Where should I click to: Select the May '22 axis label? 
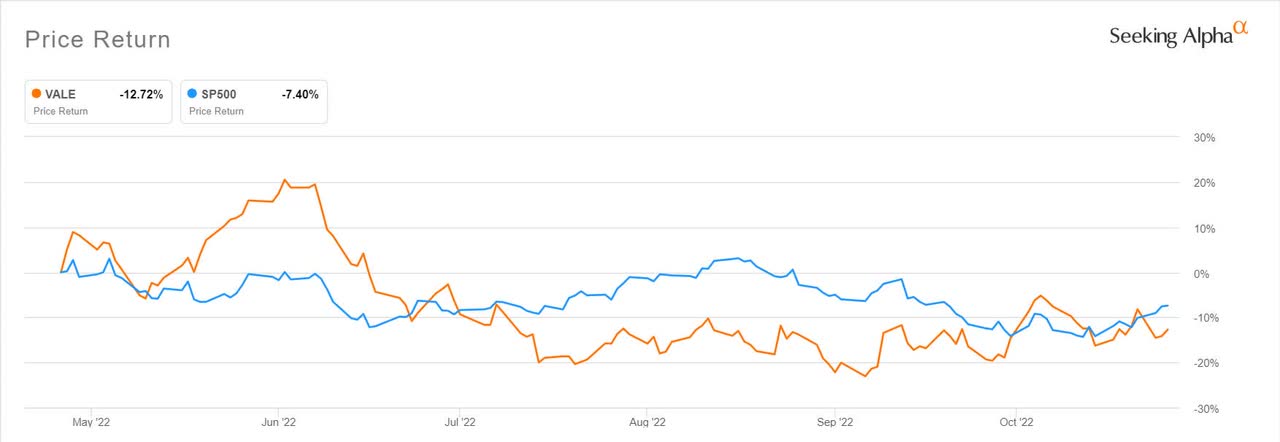(91, 422)
